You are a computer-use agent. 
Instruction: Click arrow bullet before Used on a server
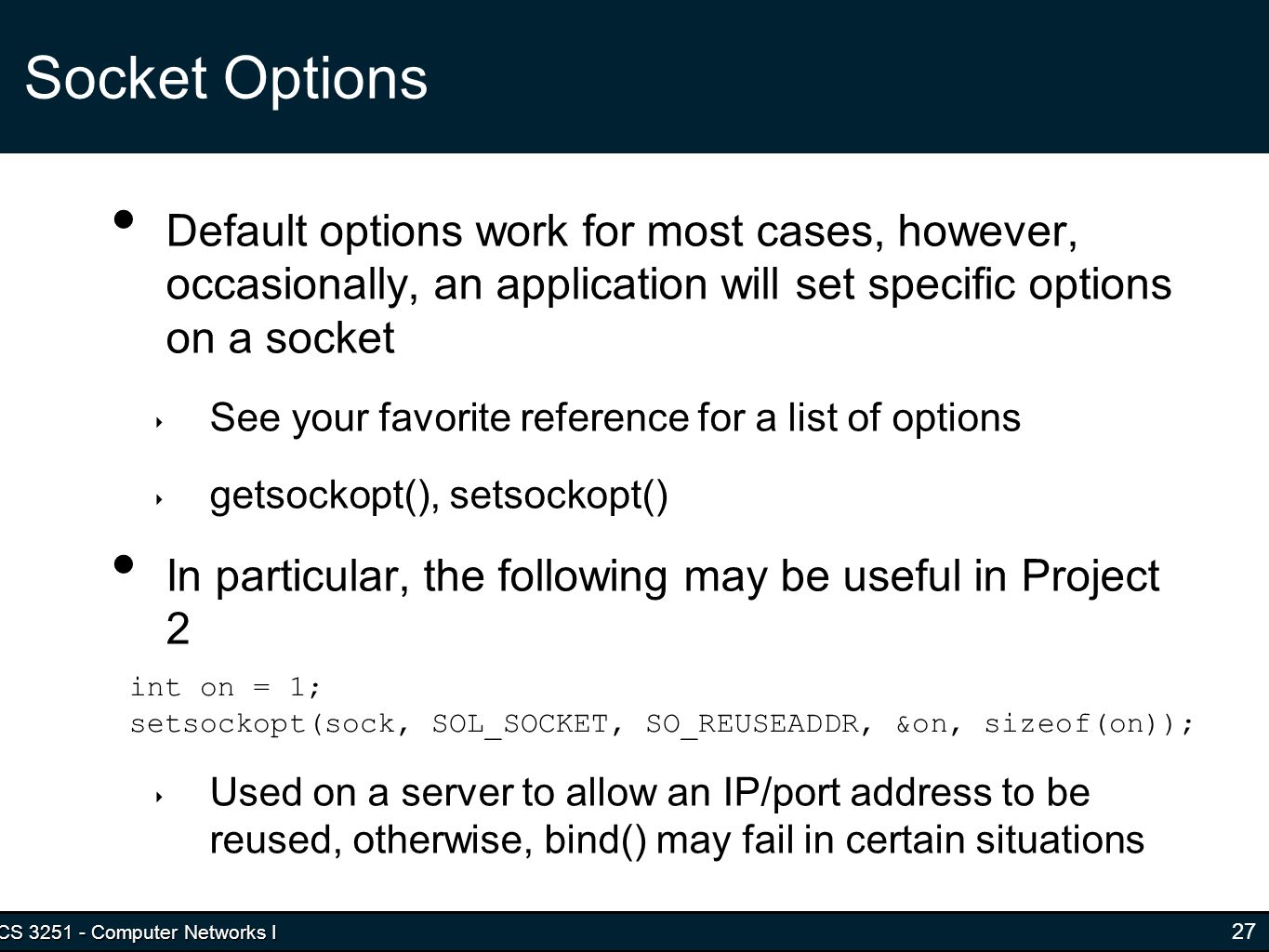coord(160,797)
